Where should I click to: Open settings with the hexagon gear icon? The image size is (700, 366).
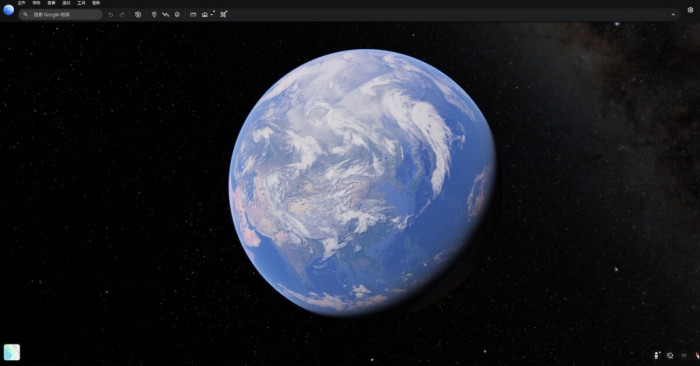[x=690, y=10]
